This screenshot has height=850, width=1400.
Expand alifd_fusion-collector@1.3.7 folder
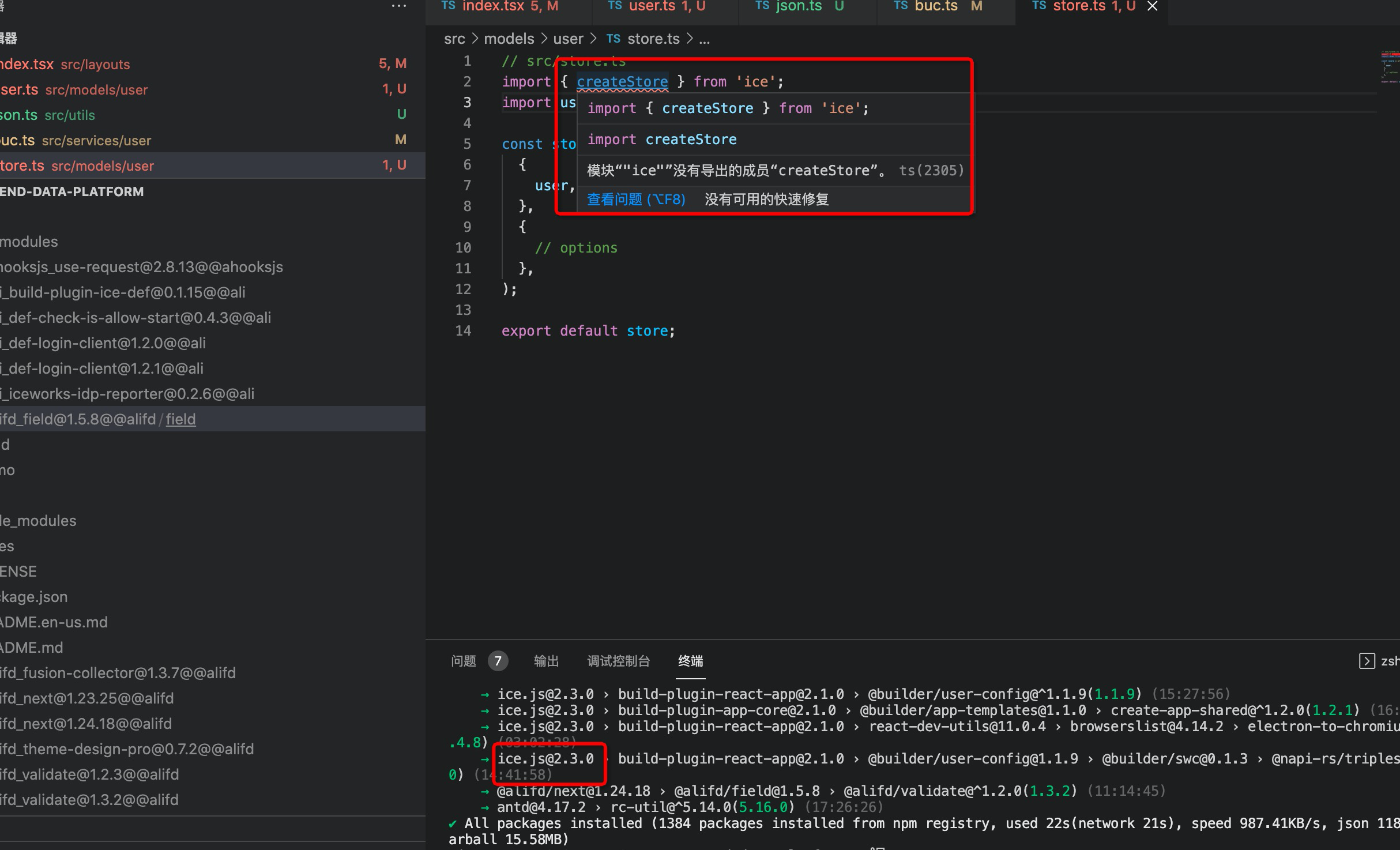[213, 673]
